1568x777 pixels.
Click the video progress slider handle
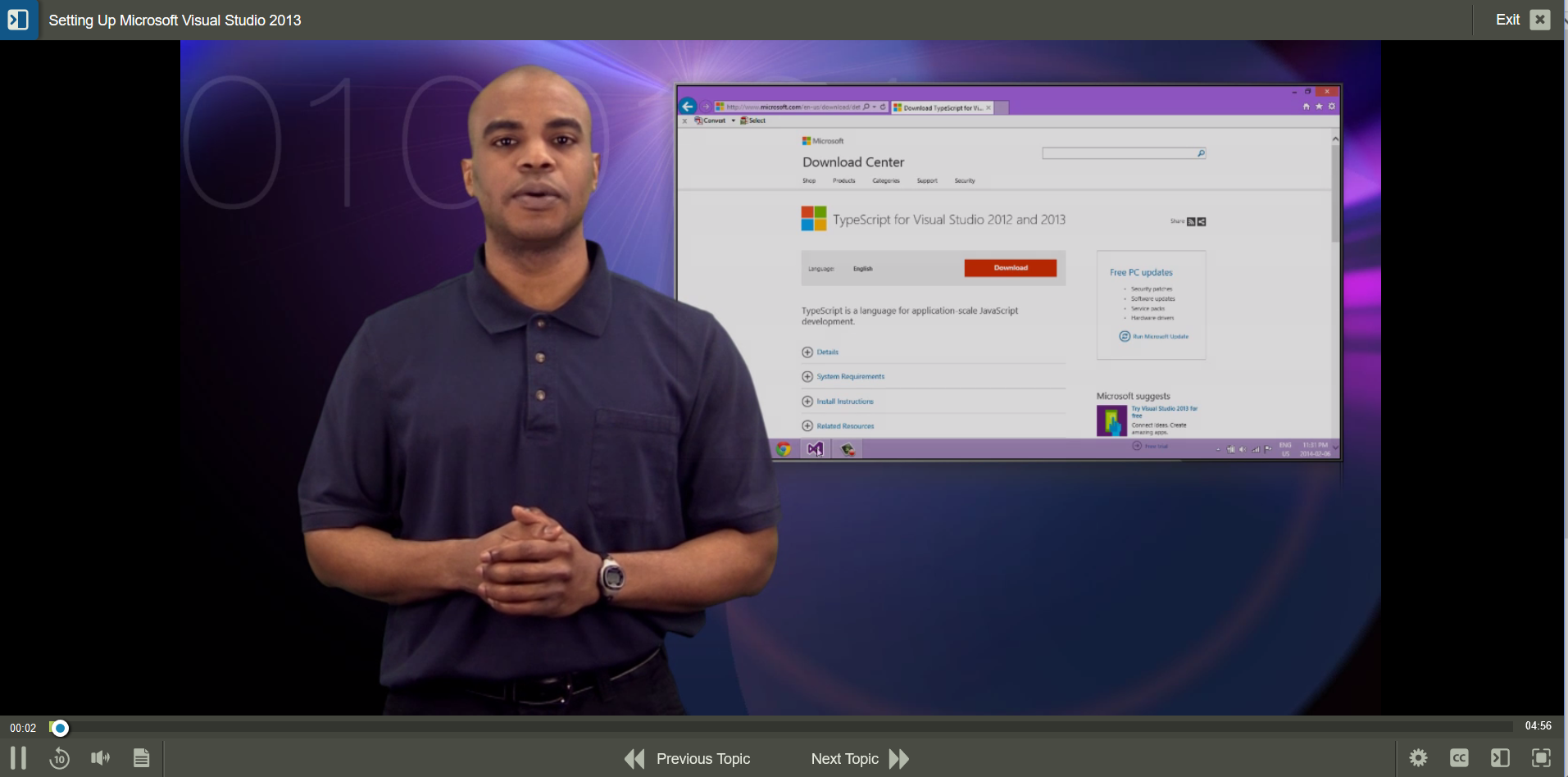(x=59, y=728)
